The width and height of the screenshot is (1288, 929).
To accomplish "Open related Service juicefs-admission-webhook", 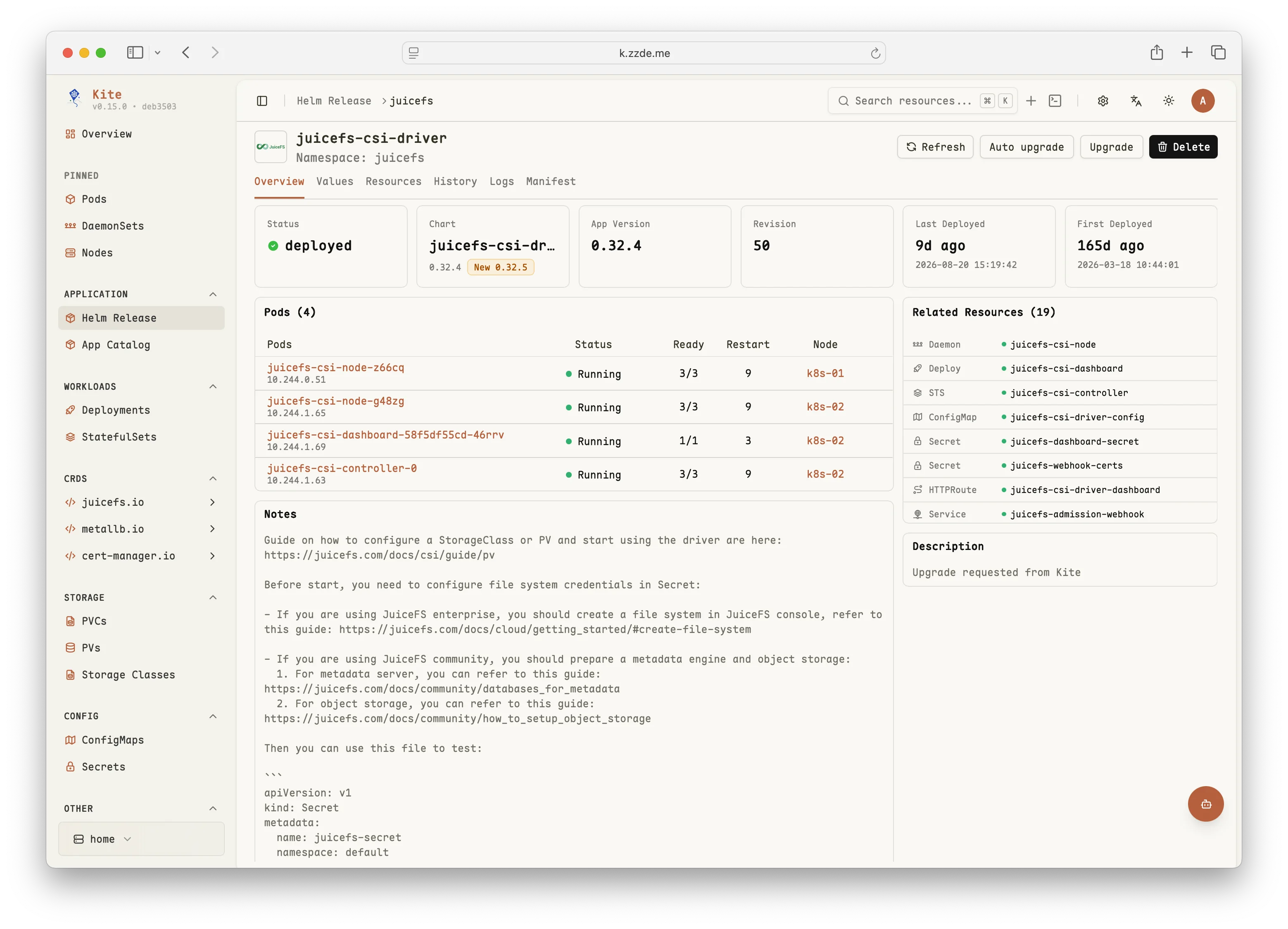I will 1077,514.
